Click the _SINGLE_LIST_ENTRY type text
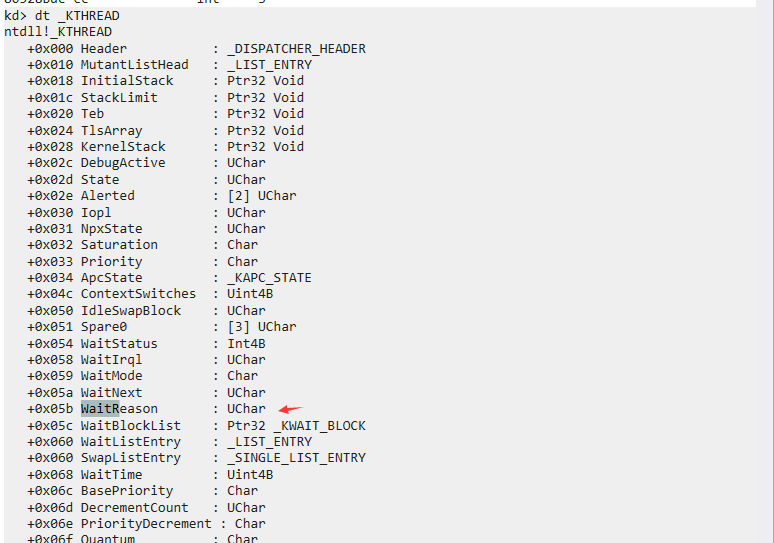 296,458
